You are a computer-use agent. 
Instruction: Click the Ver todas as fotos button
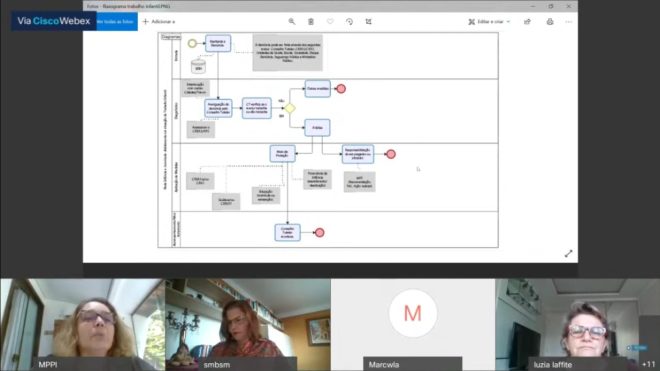117,21
